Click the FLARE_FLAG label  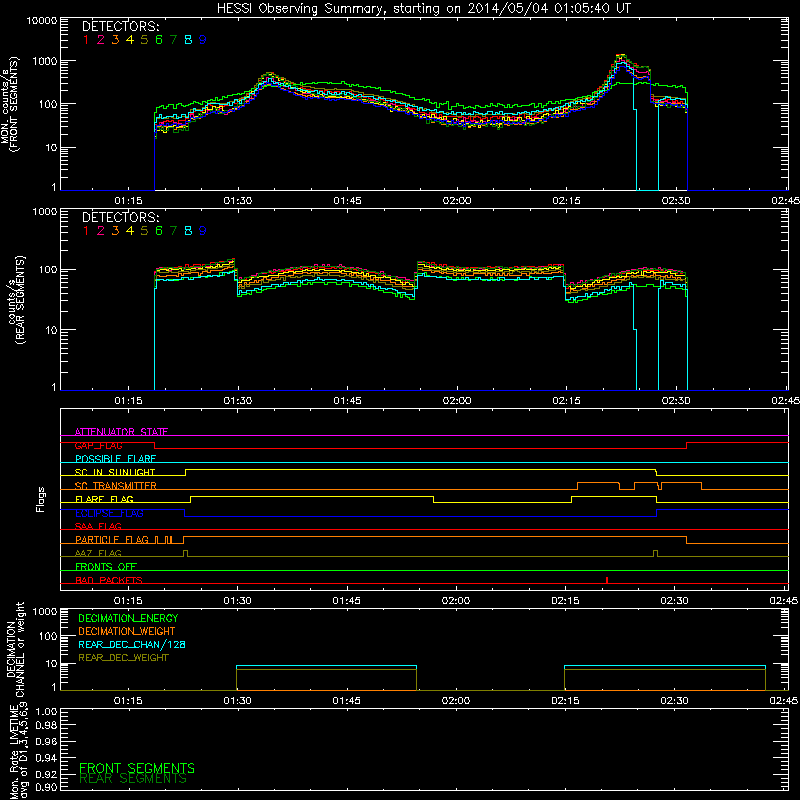[104, 499]
